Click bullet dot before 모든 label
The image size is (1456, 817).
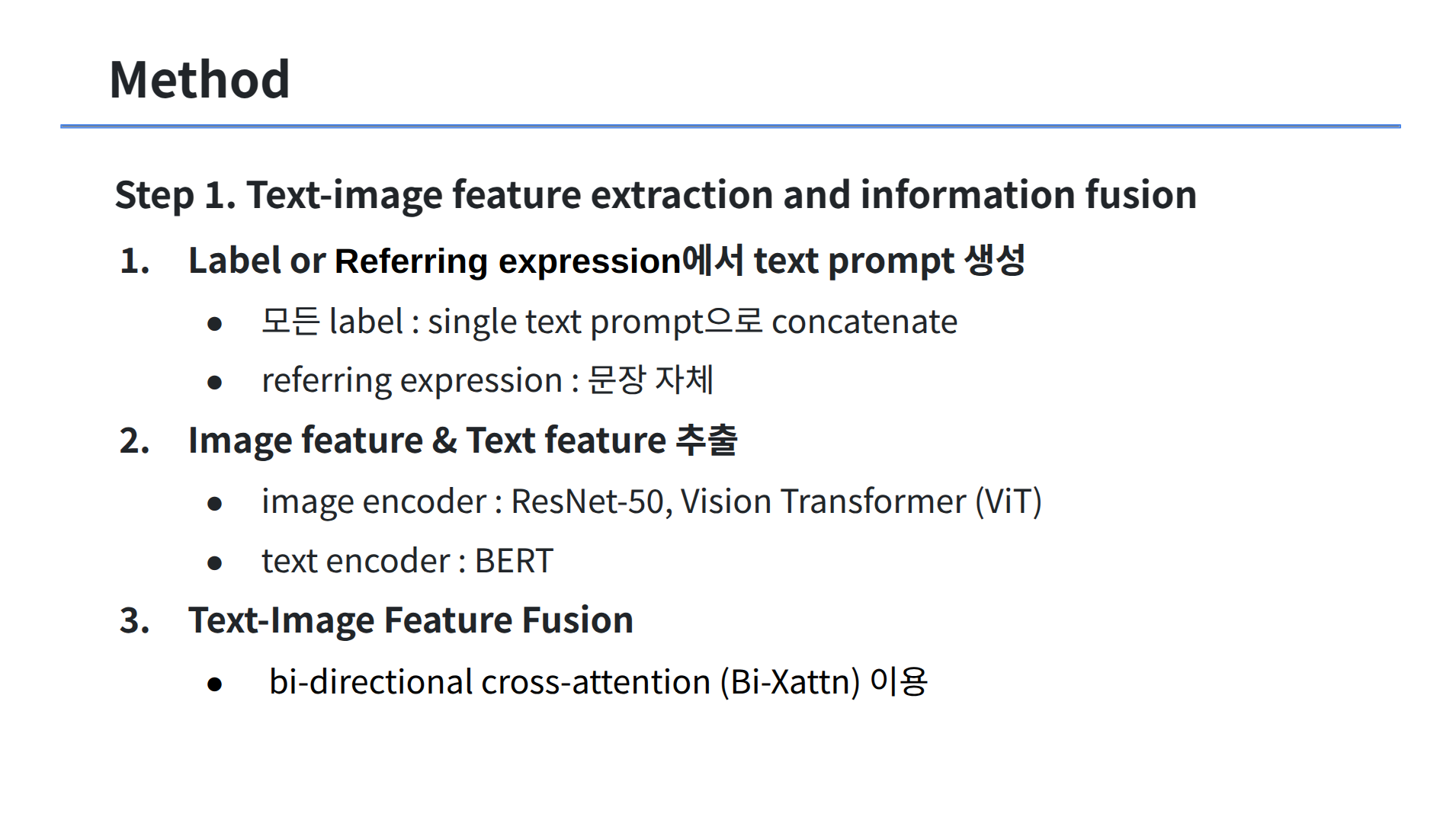coord(215,324)
